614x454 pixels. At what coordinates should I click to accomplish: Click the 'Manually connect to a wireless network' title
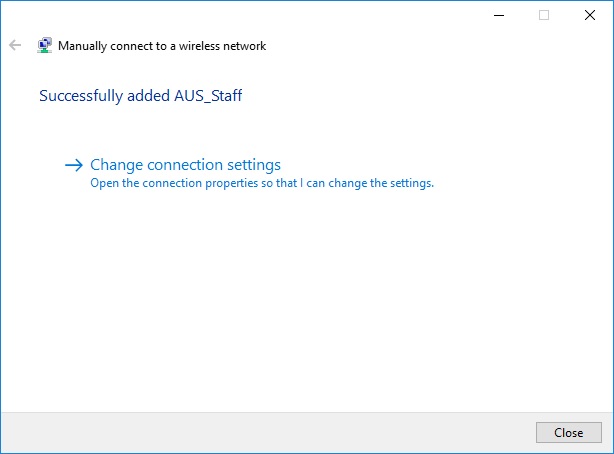coord(162,46)
